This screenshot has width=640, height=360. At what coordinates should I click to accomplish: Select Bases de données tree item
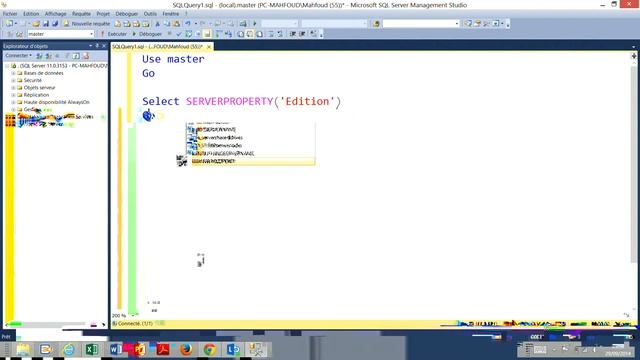43,73
